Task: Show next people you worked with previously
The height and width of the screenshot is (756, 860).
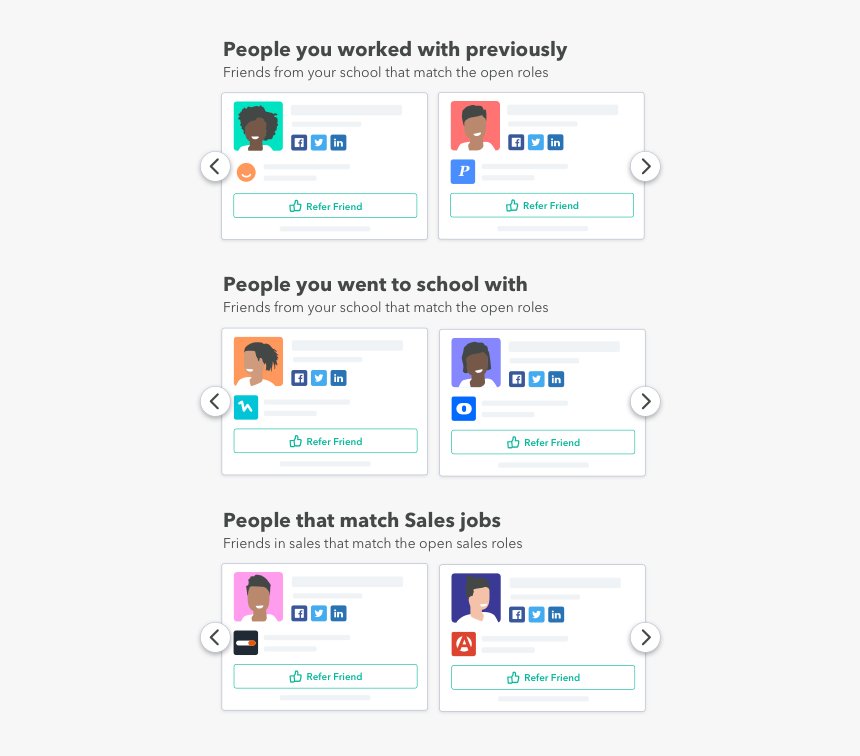Action: [x=645, y=166]
